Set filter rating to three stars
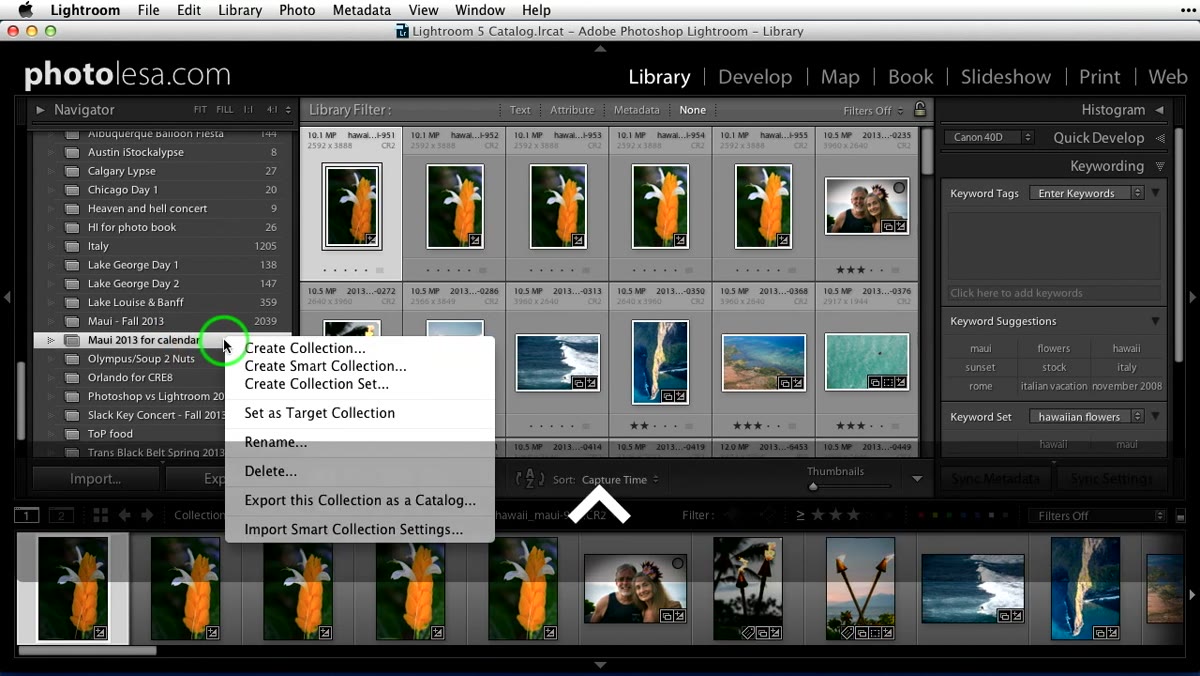This screenshot has width=1200, height=676. pyautogui.click(x=853, y=515)
